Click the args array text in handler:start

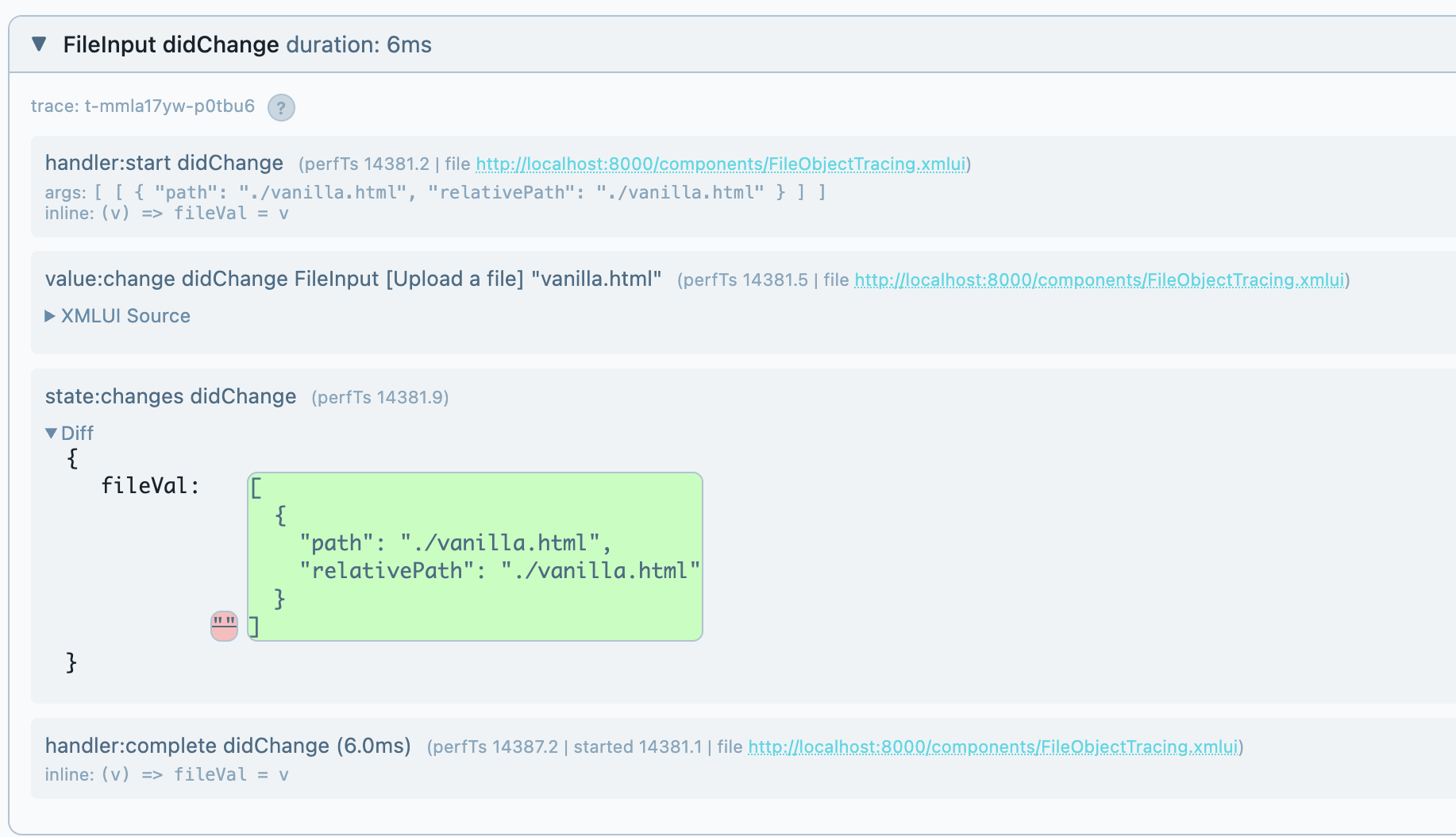[x=434, y=191]
